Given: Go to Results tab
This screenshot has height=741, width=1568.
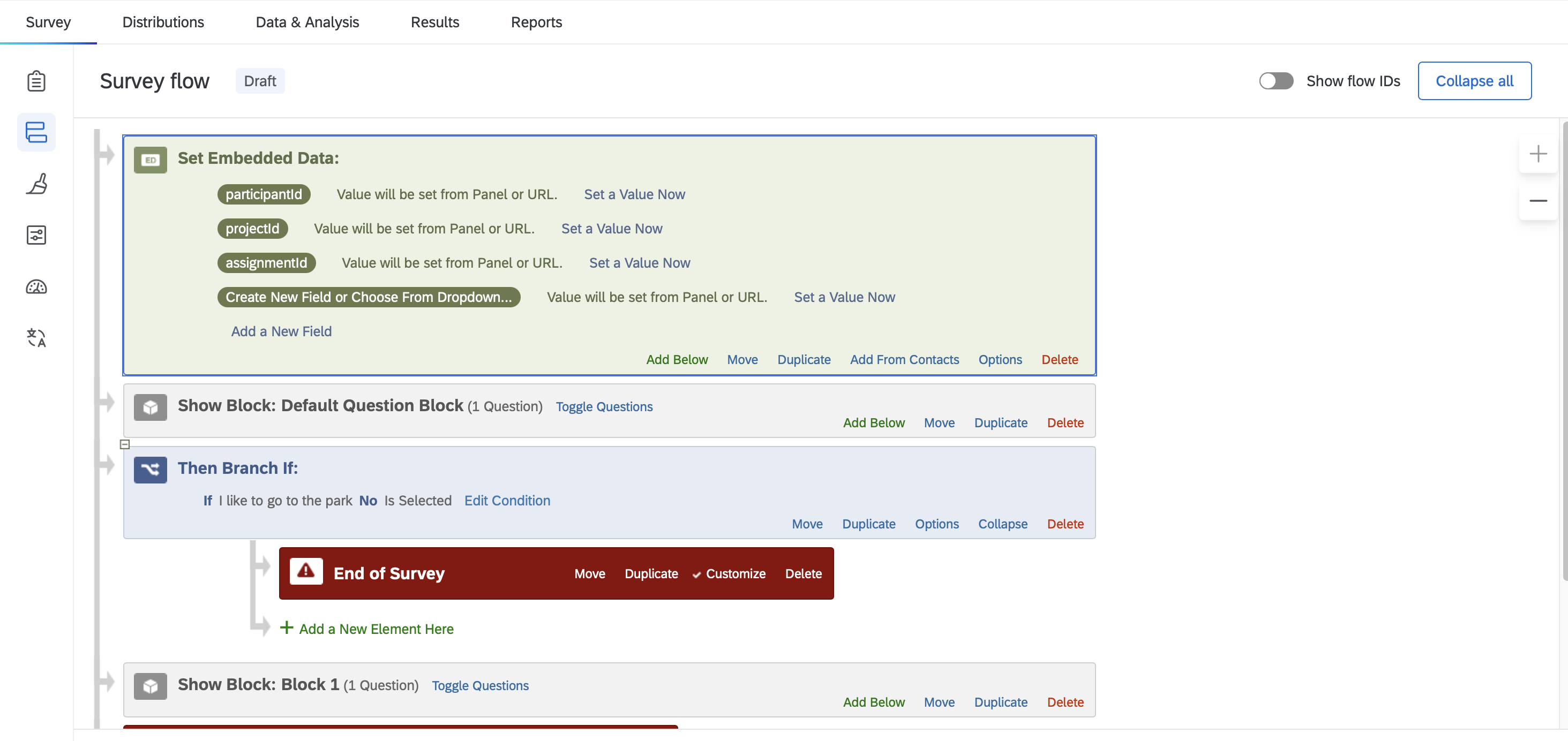Looking at the screenshot, I should pyautogui.click(x=434, y=22).
